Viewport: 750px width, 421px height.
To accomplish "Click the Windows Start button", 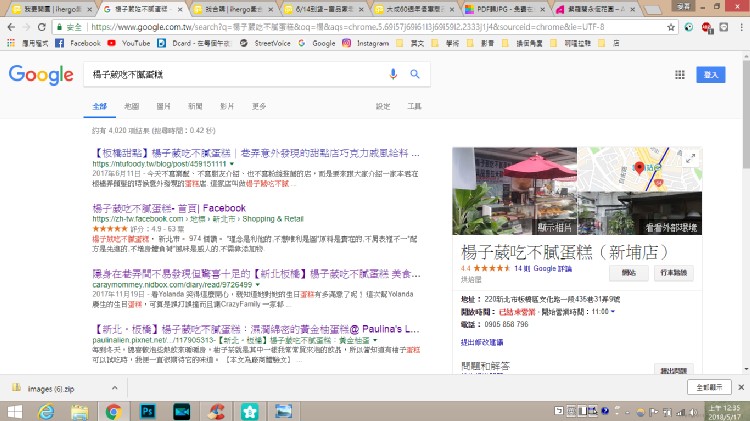I will coord(14,411).
